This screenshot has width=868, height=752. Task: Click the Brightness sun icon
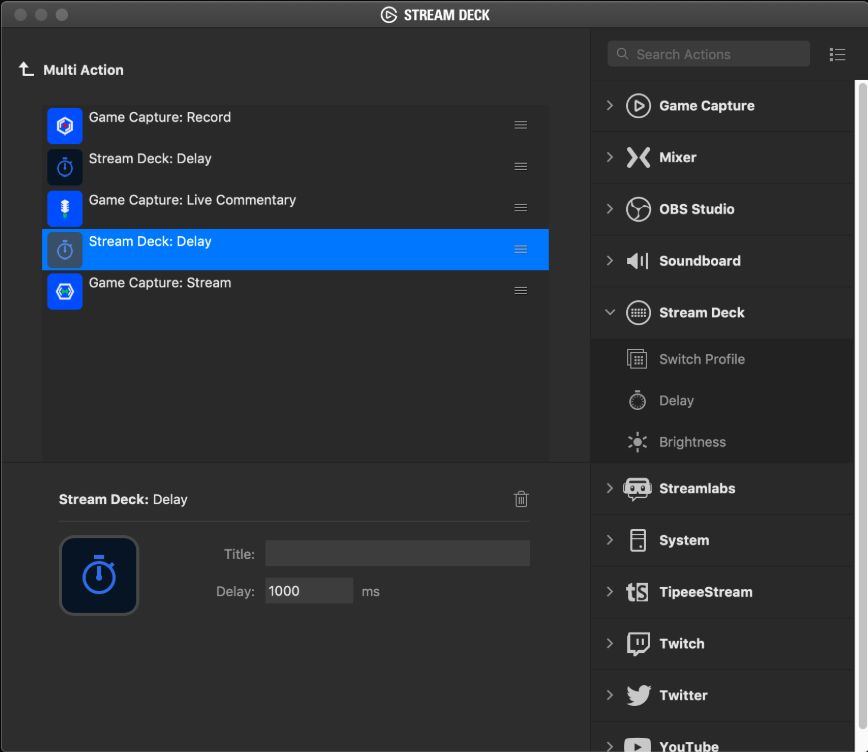click(637, 442)
